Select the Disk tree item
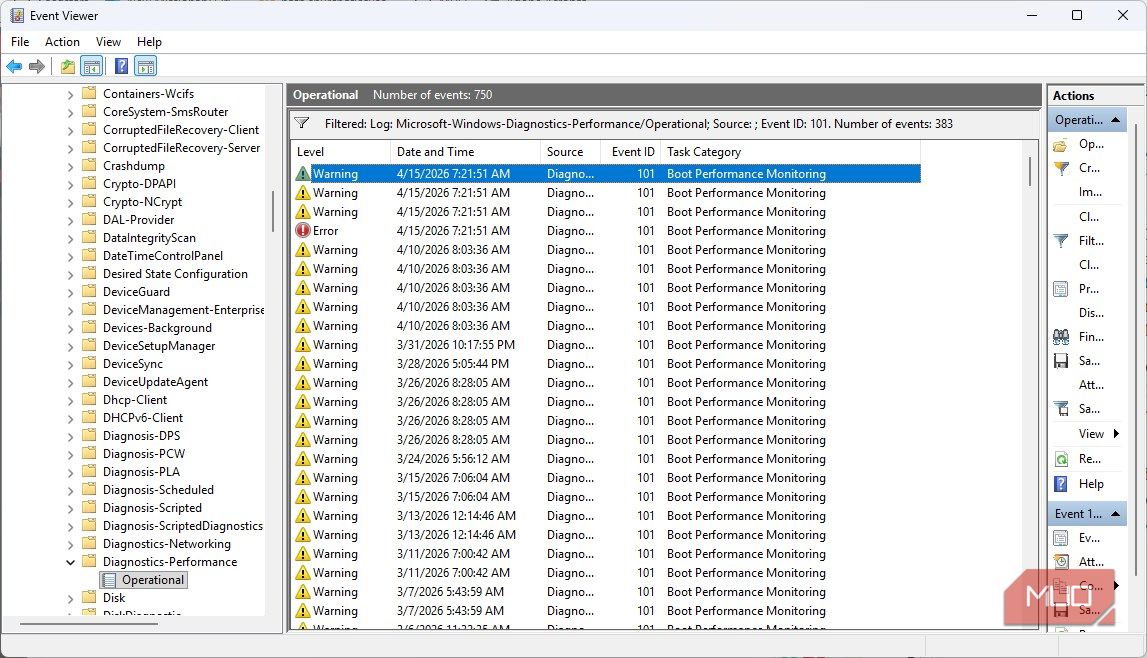The width and height of the screenshot is (1147, 658). click(x=113, y=598)
